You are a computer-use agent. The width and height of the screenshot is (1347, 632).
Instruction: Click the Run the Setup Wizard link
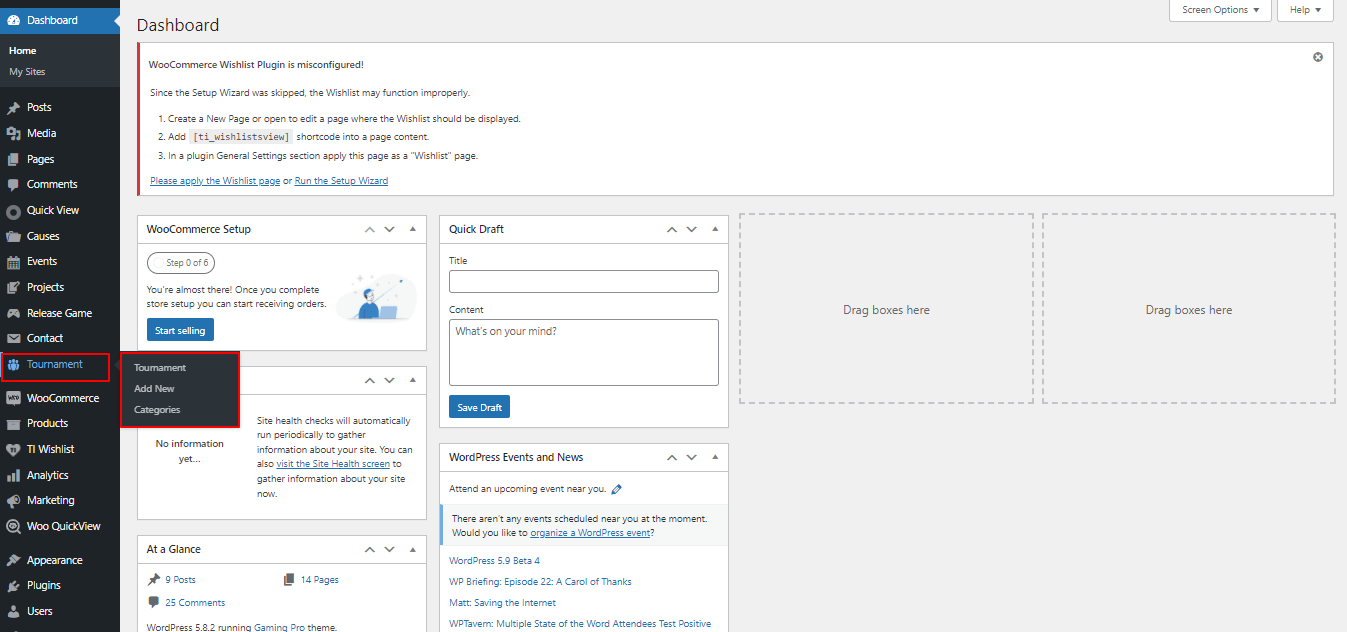coord(341,181)
